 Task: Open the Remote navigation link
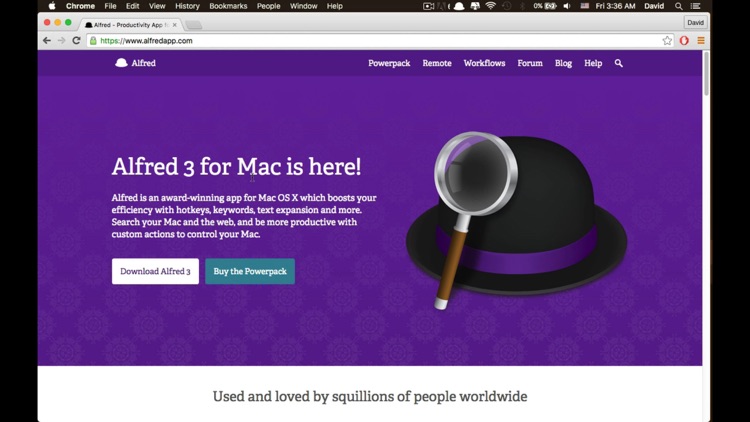click(437, 63)
